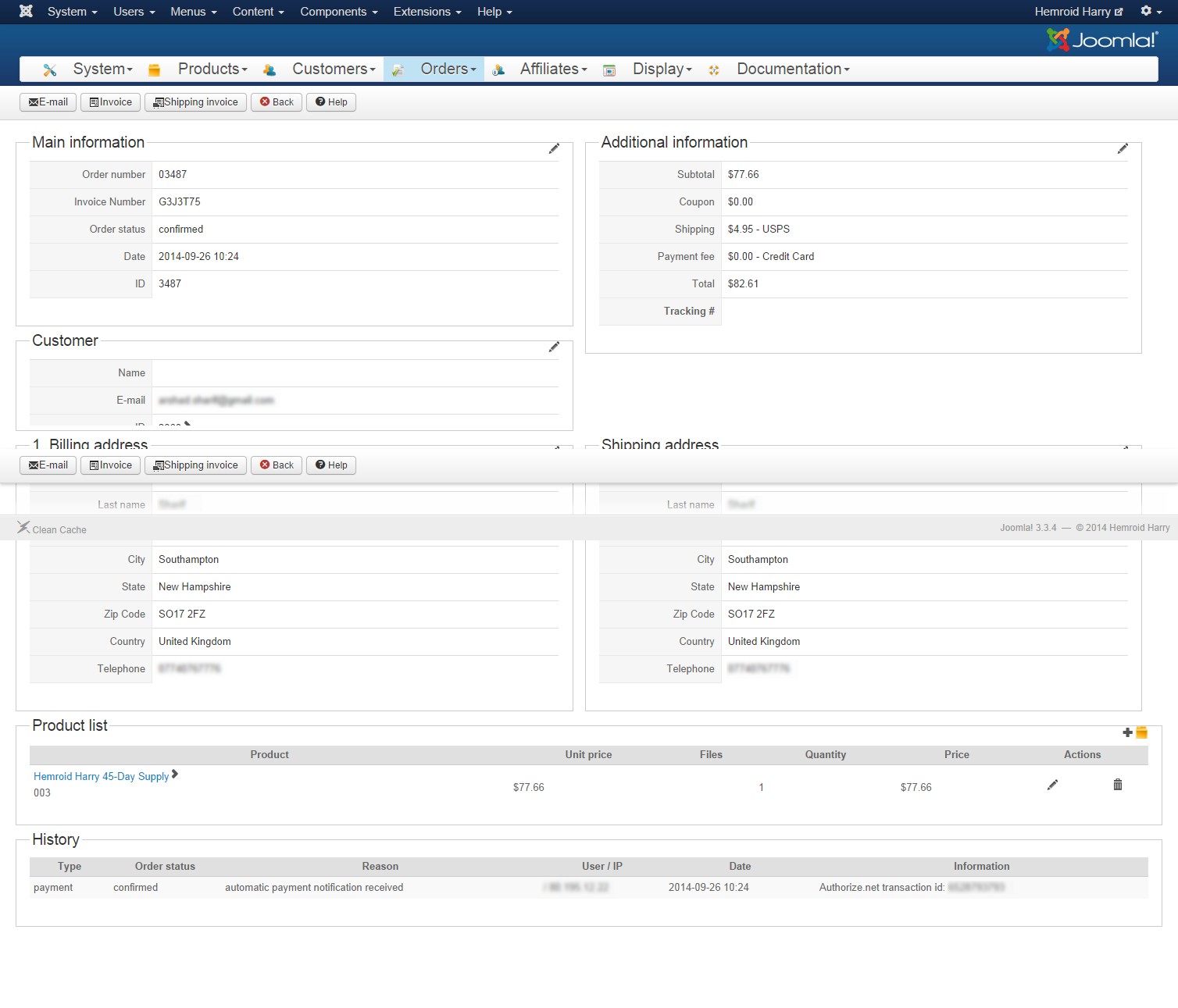Edit Additional information with its pencil icon
The height and width of the screenshot is (1008, 1178).
coord(1123,148)
